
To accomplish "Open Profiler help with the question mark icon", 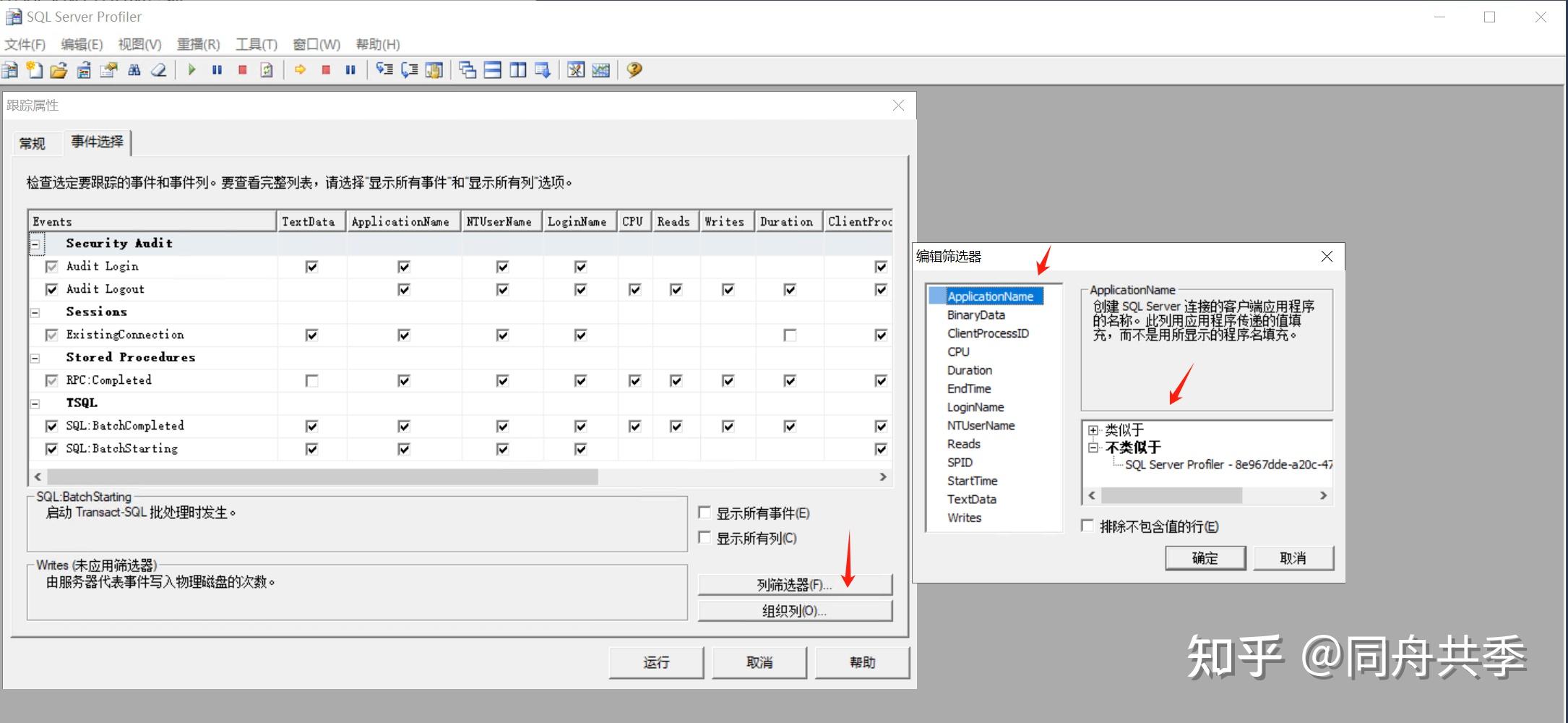I will point(634,69).
